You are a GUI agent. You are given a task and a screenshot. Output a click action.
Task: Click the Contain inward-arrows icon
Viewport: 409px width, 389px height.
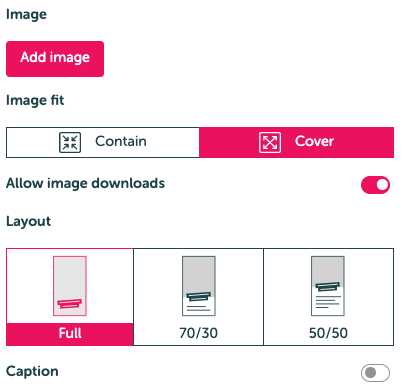[x=70, y=142]
